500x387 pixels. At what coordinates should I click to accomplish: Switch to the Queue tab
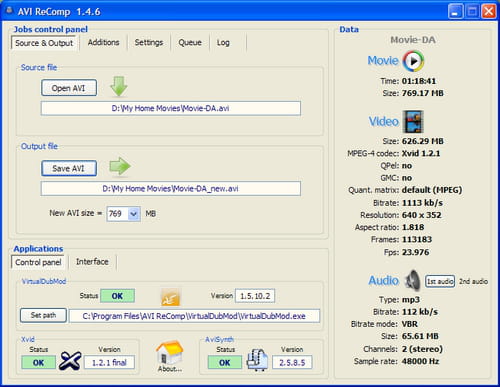coord(190,42)
